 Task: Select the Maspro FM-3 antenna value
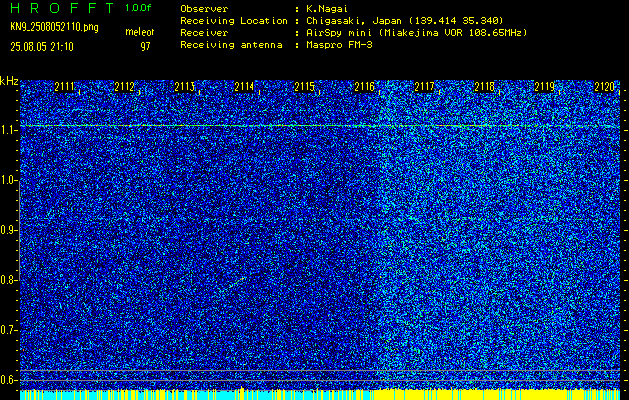(339, 45)
